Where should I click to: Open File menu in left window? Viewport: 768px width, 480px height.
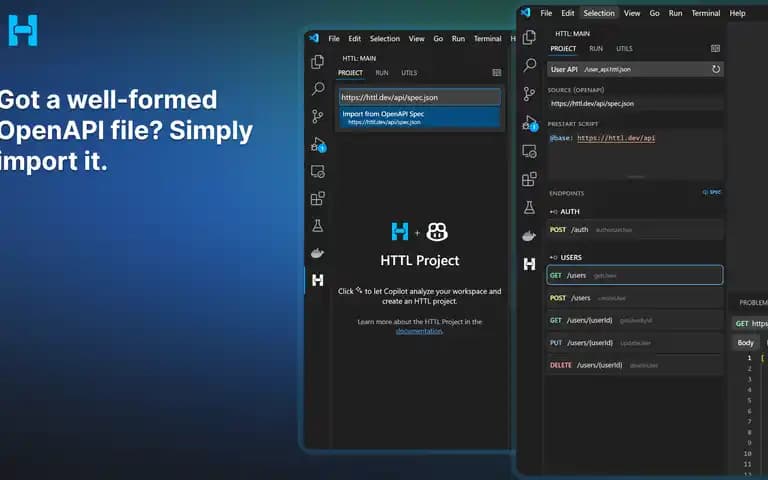(334, 38)
